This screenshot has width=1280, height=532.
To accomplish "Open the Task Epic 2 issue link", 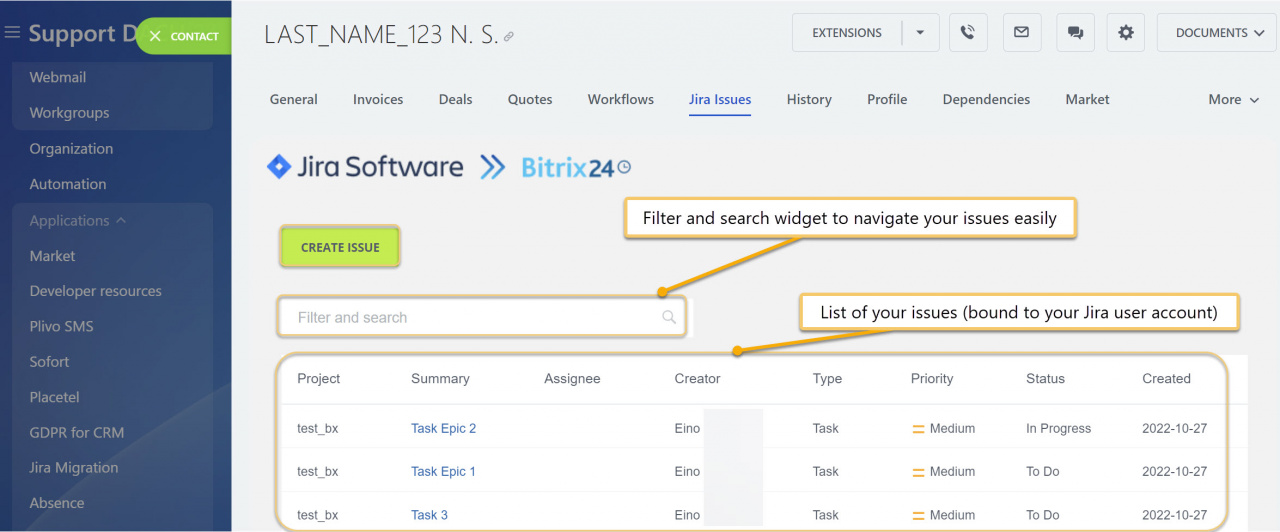I will pyautogui.click(x=443, y=428).
